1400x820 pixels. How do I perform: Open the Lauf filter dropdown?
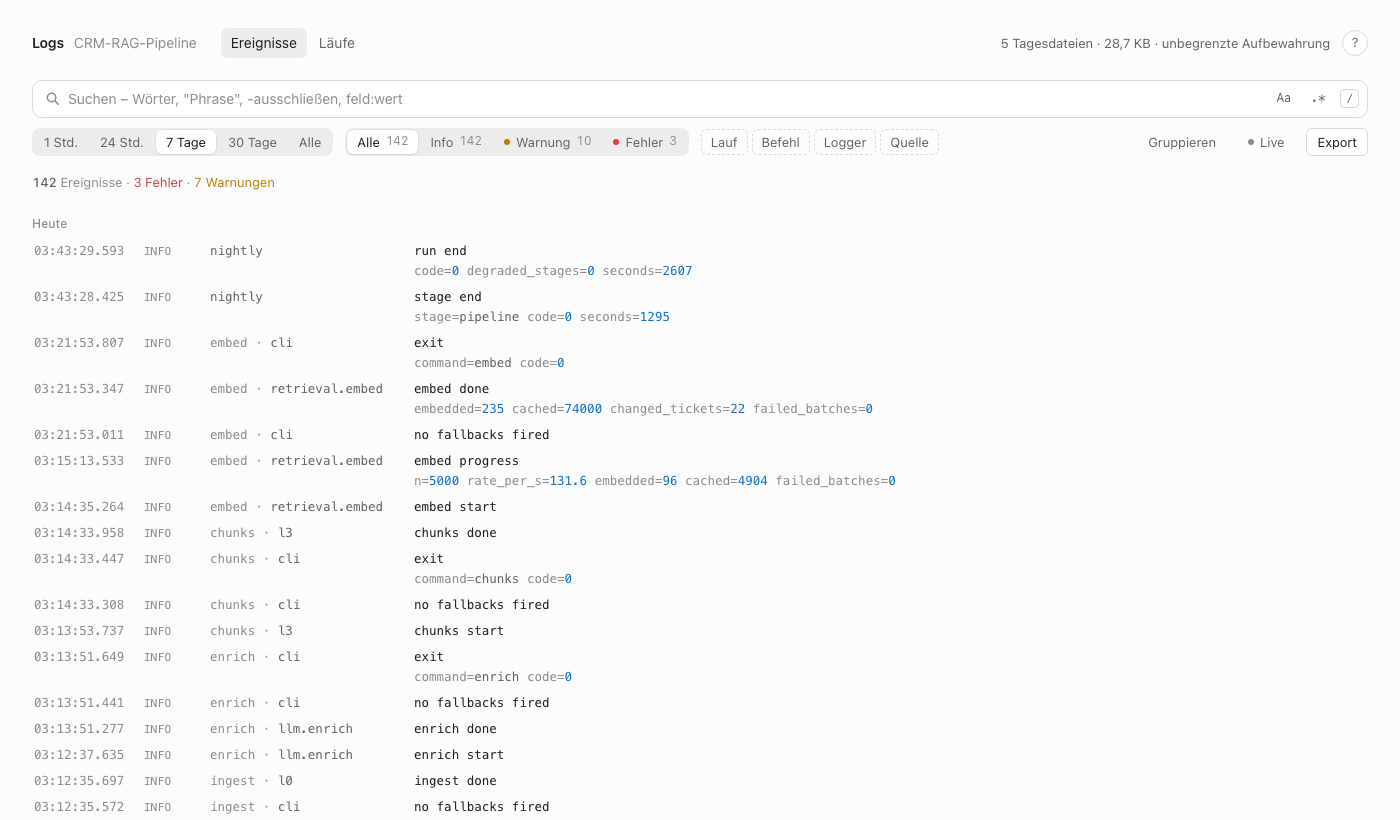pyautogui.click(x=724, y=142)
